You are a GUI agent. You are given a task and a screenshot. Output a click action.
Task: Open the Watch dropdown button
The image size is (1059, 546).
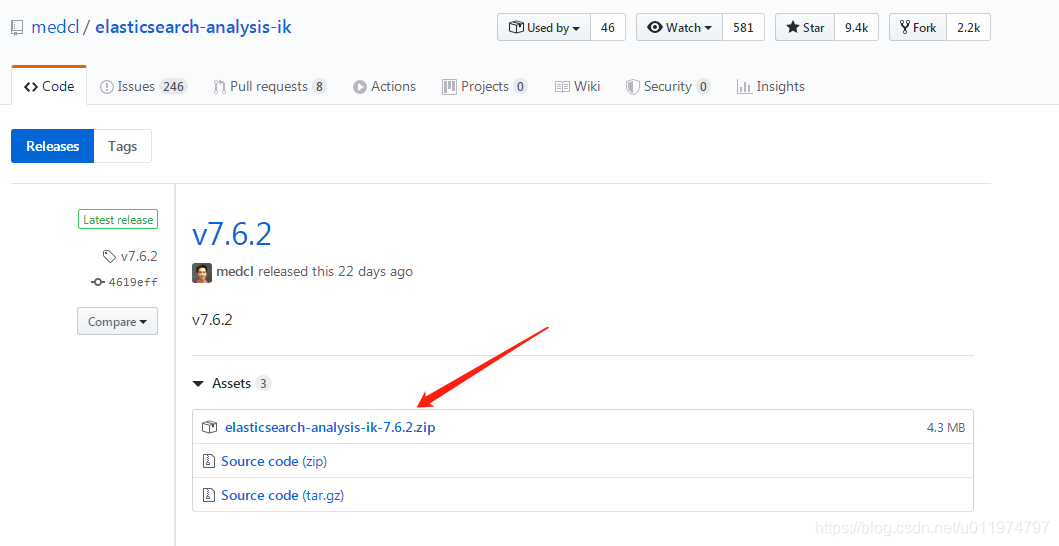tap(679, 28)
